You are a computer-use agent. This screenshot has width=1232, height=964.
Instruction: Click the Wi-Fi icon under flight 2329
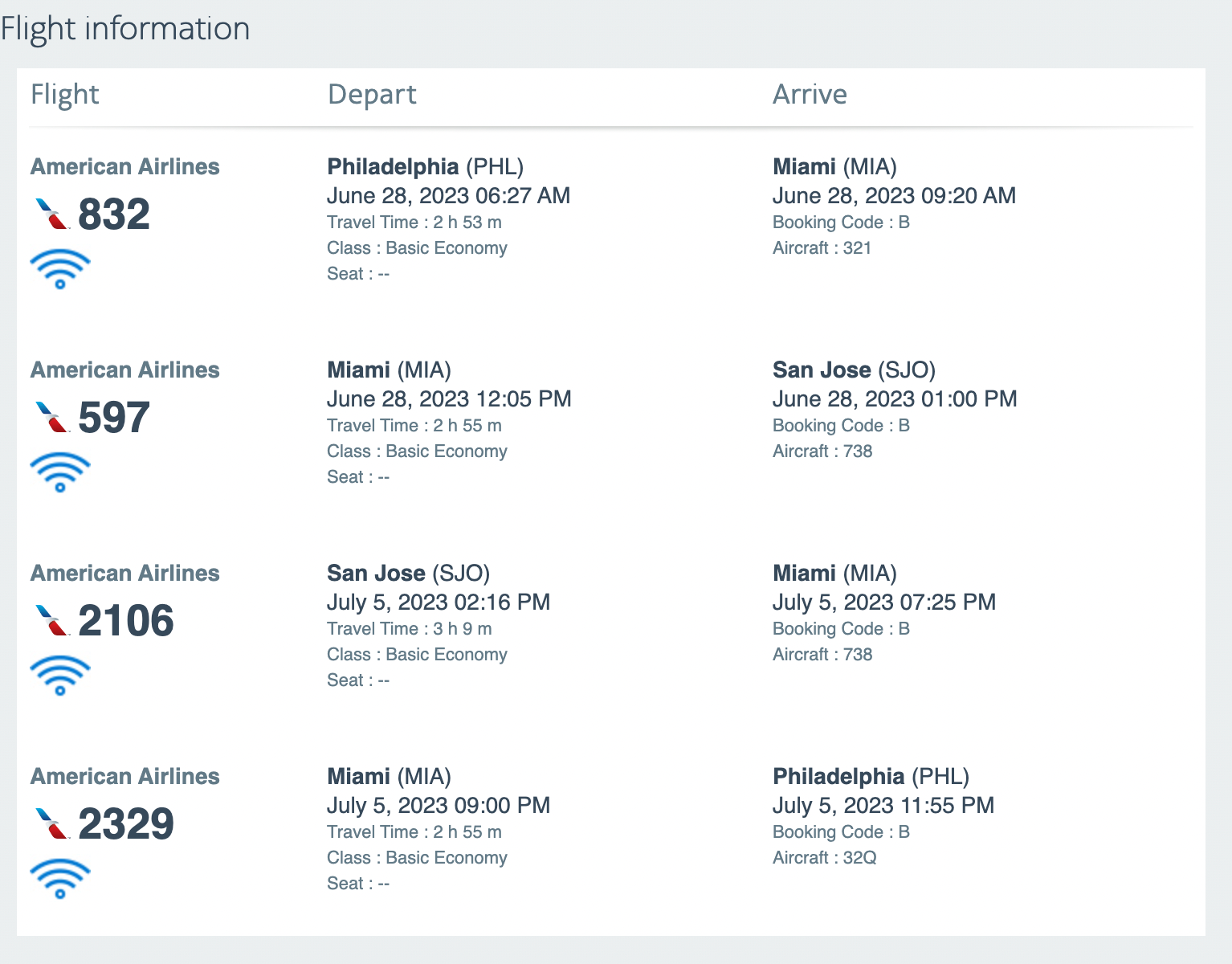(x=60, y=879)
